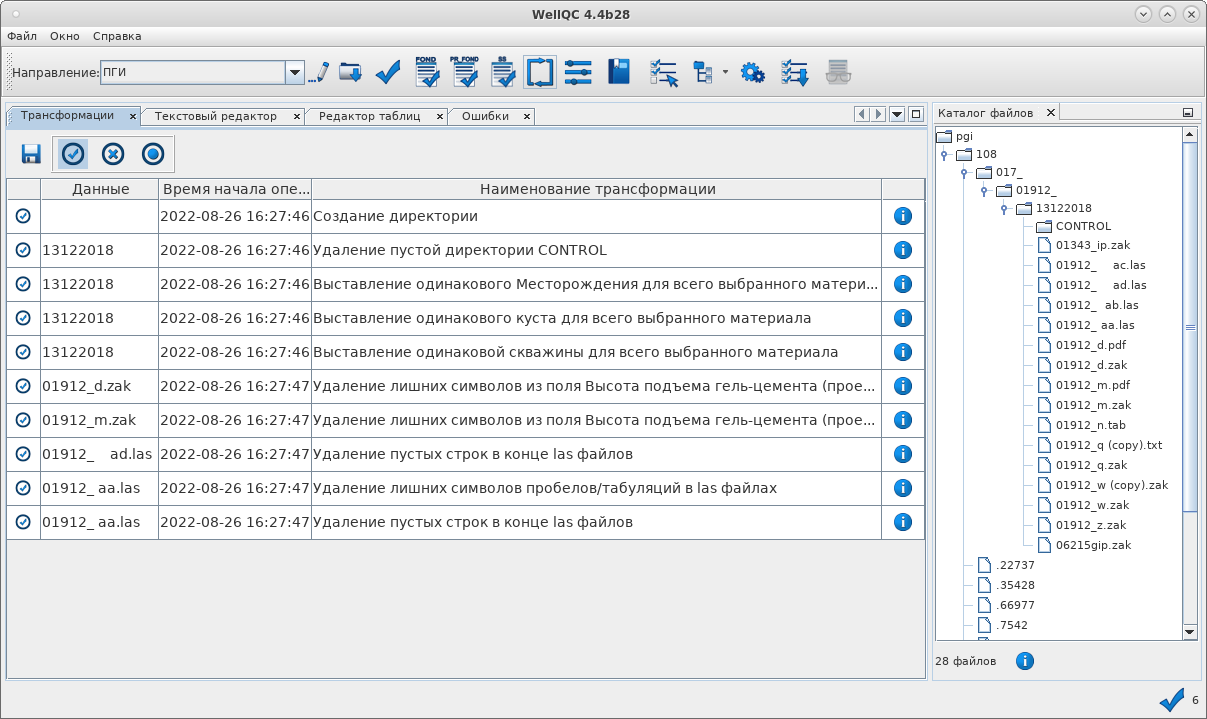Maximize the editor tab panel

[915, 114]
